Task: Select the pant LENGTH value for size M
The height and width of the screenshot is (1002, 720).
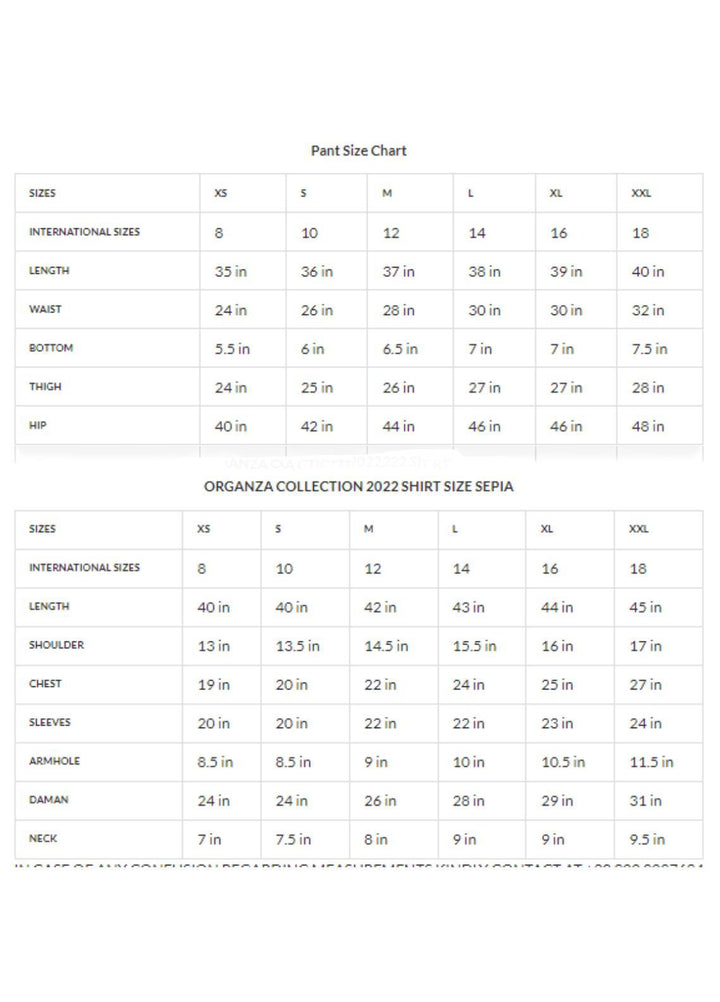Action: (x=398, y=271)
